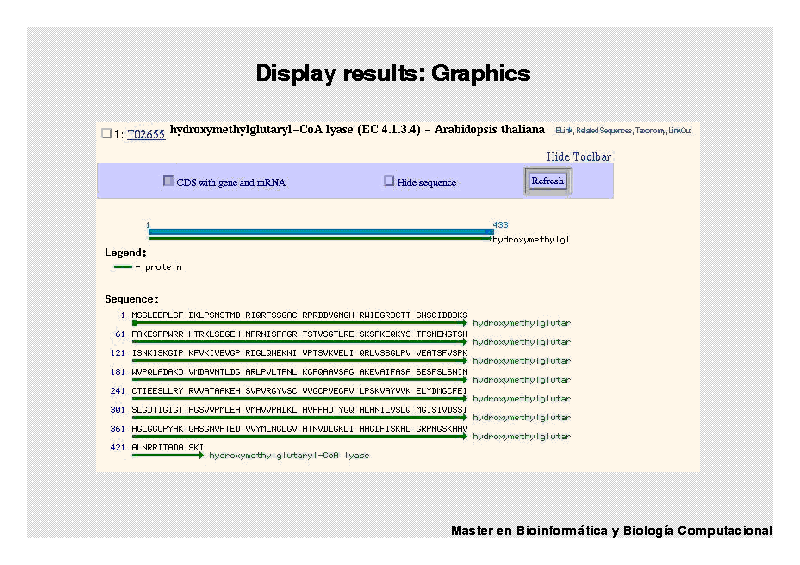Click the hydroxymethylglutar label on row 61
The image size is (800, 565).
[x=521, y=342]
